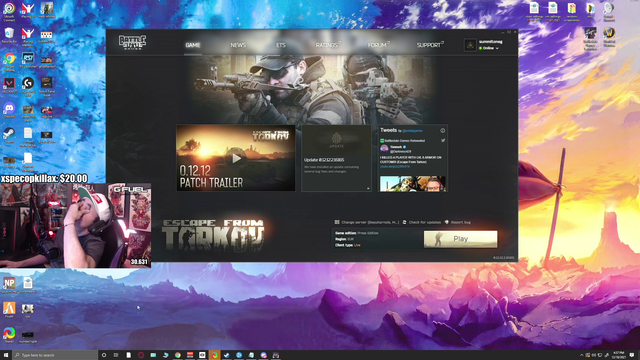The image size is (640, 360).
Task: Click the Twitter bird icon in Tweets panel
Action: point(443,140)
